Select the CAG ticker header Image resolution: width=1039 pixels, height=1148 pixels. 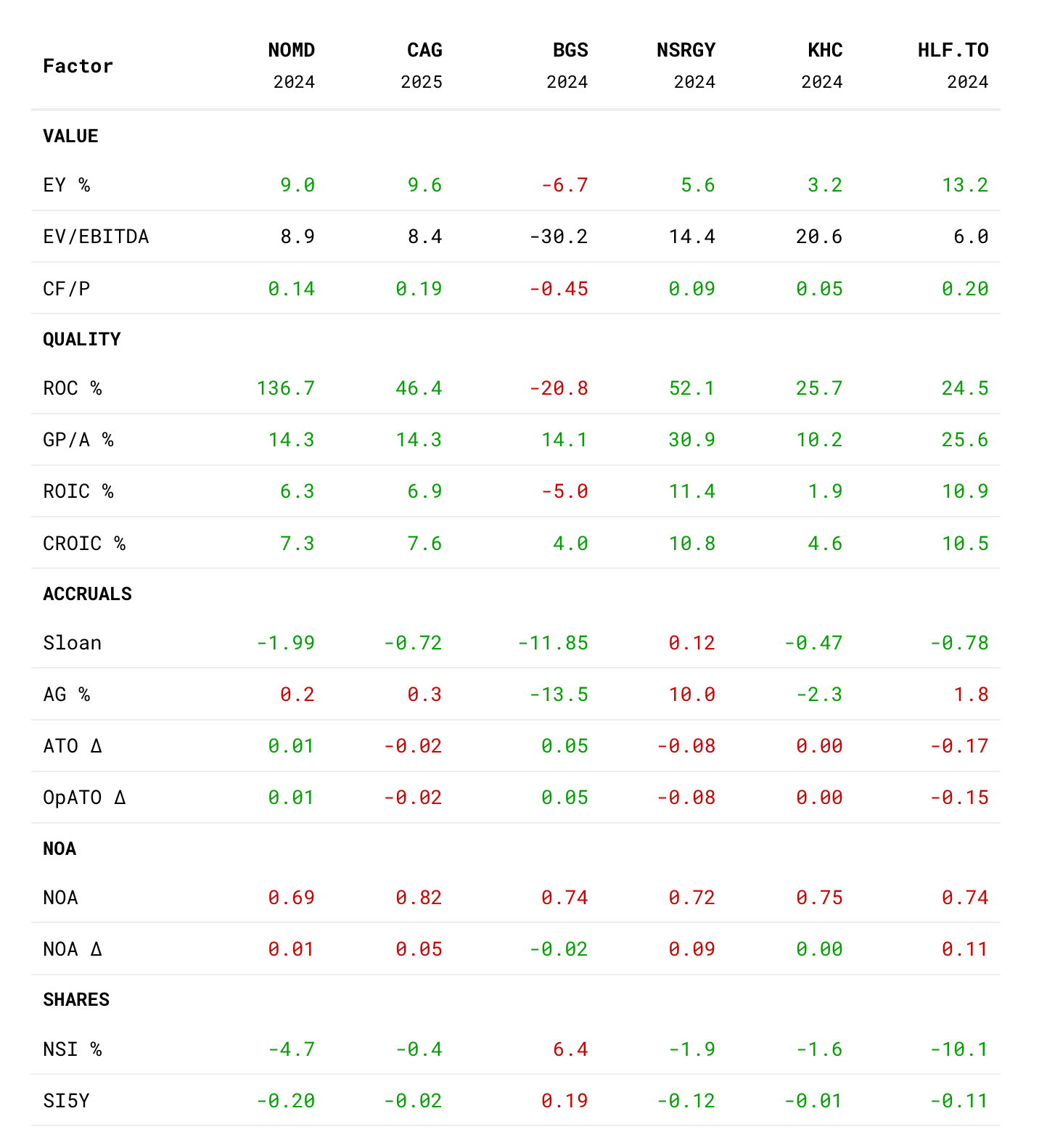(x=424, y=50)
